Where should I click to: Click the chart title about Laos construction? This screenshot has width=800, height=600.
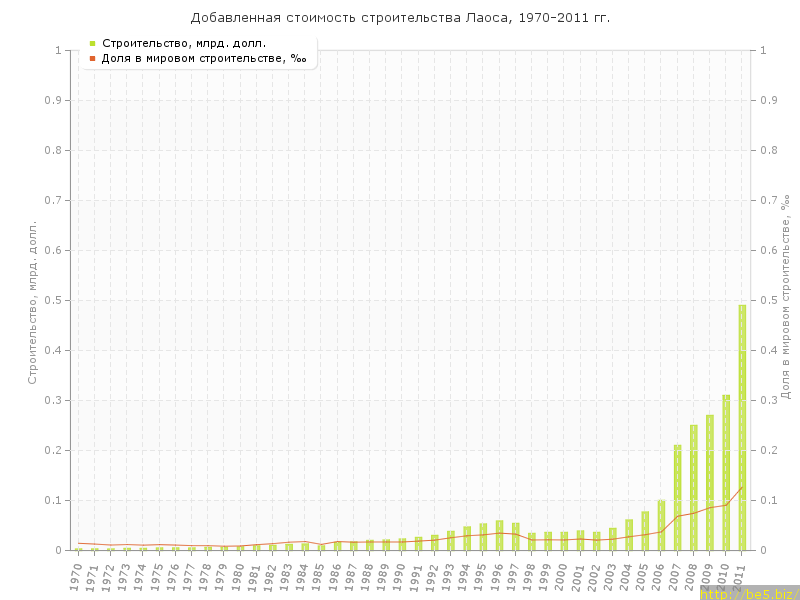tap(400, 18)
